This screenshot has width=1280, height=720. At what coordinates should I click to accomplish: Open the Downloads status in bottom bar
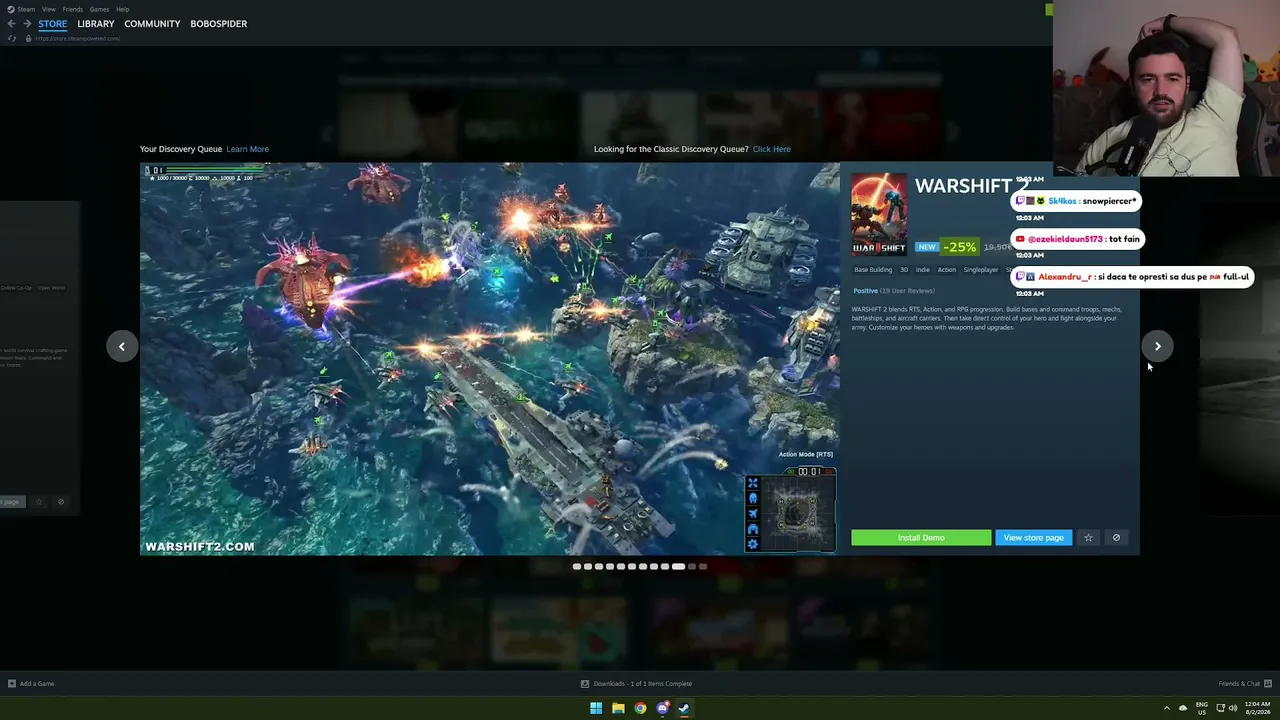click(637, 684)
